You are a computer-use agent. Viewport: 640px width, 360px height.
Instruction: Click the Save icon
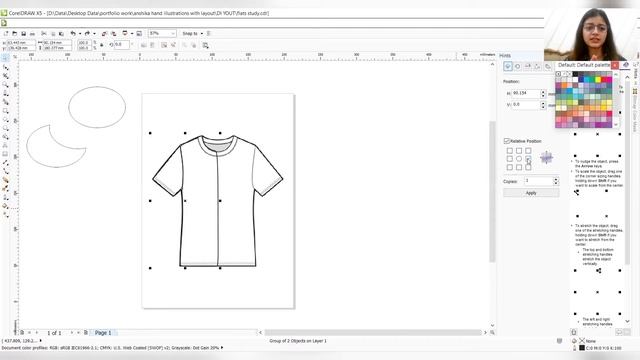click(24, 33)
